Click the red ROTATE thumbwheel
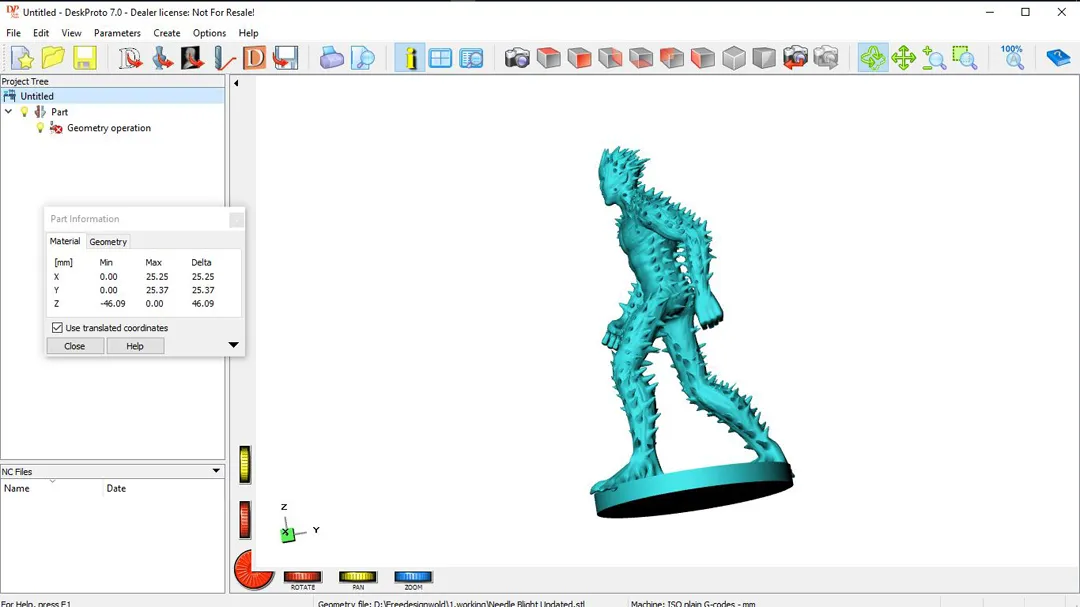This screenshot has height=607, width=1080. click(303, 577)
